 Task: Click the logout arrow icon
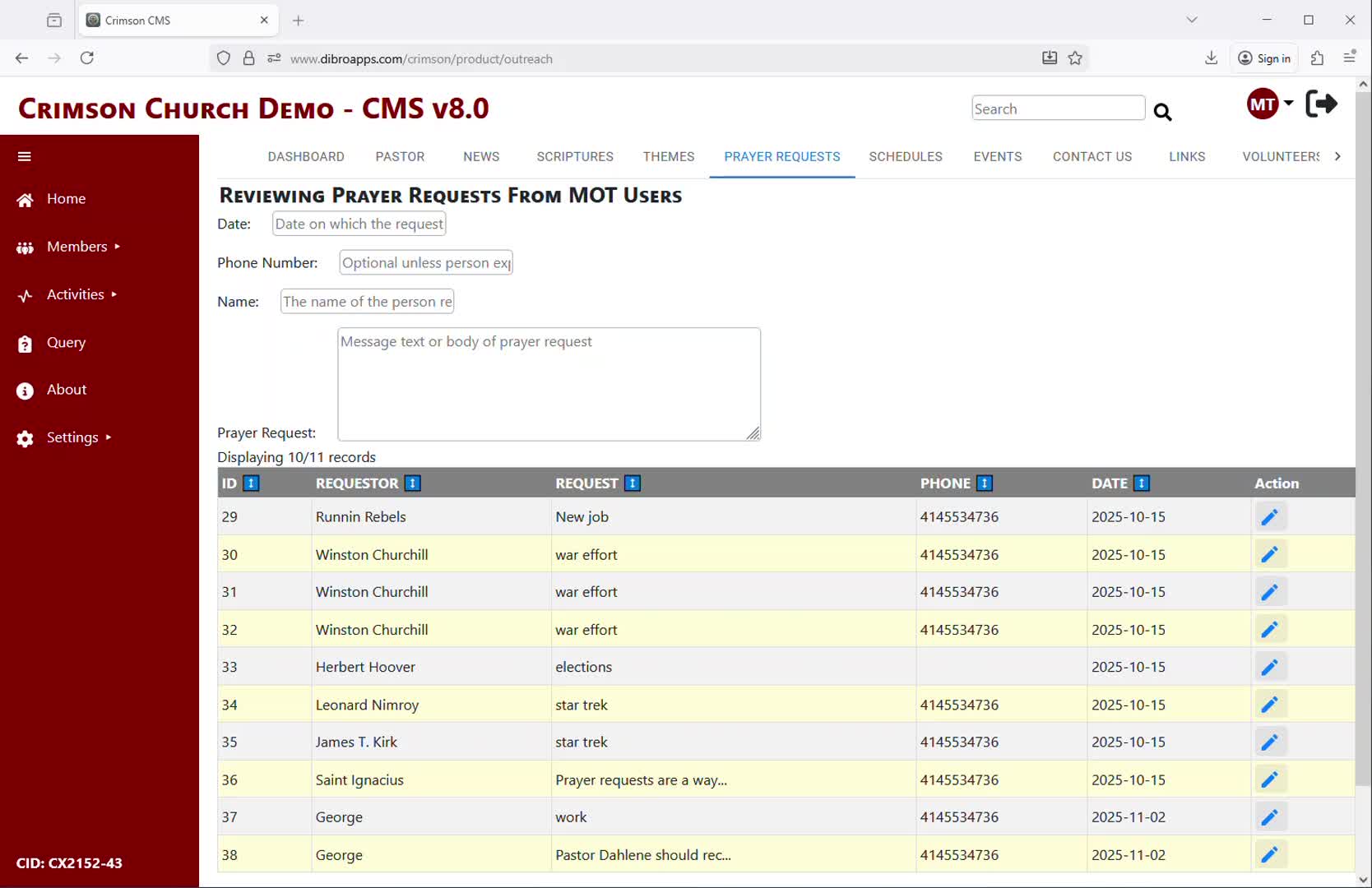coord(1321,104)
